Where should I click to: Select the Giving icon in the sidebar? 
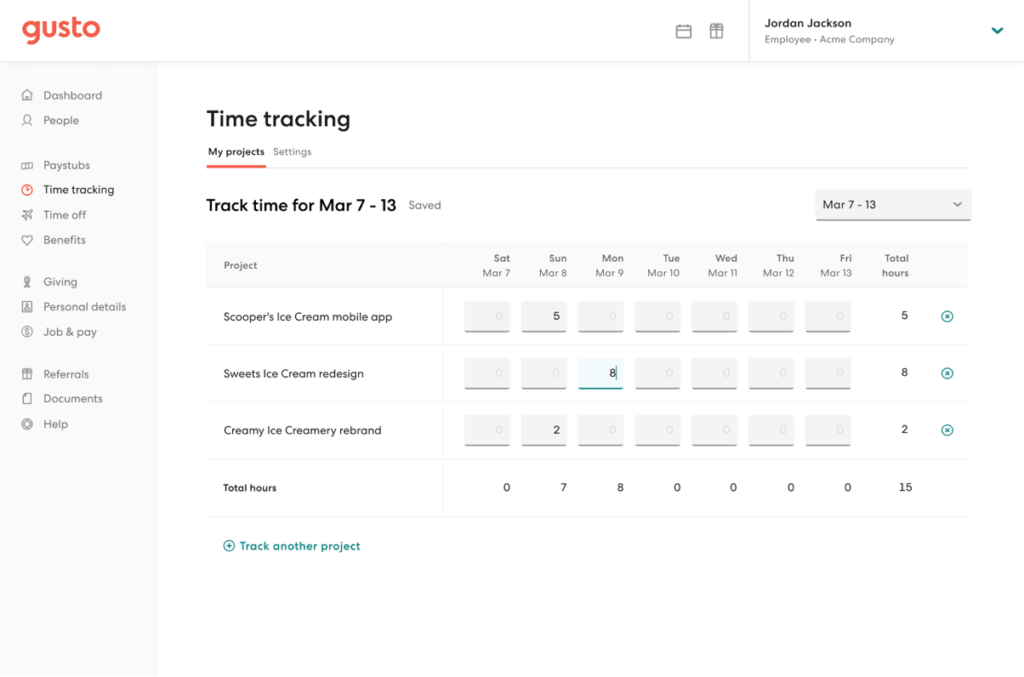coord(27,281)
